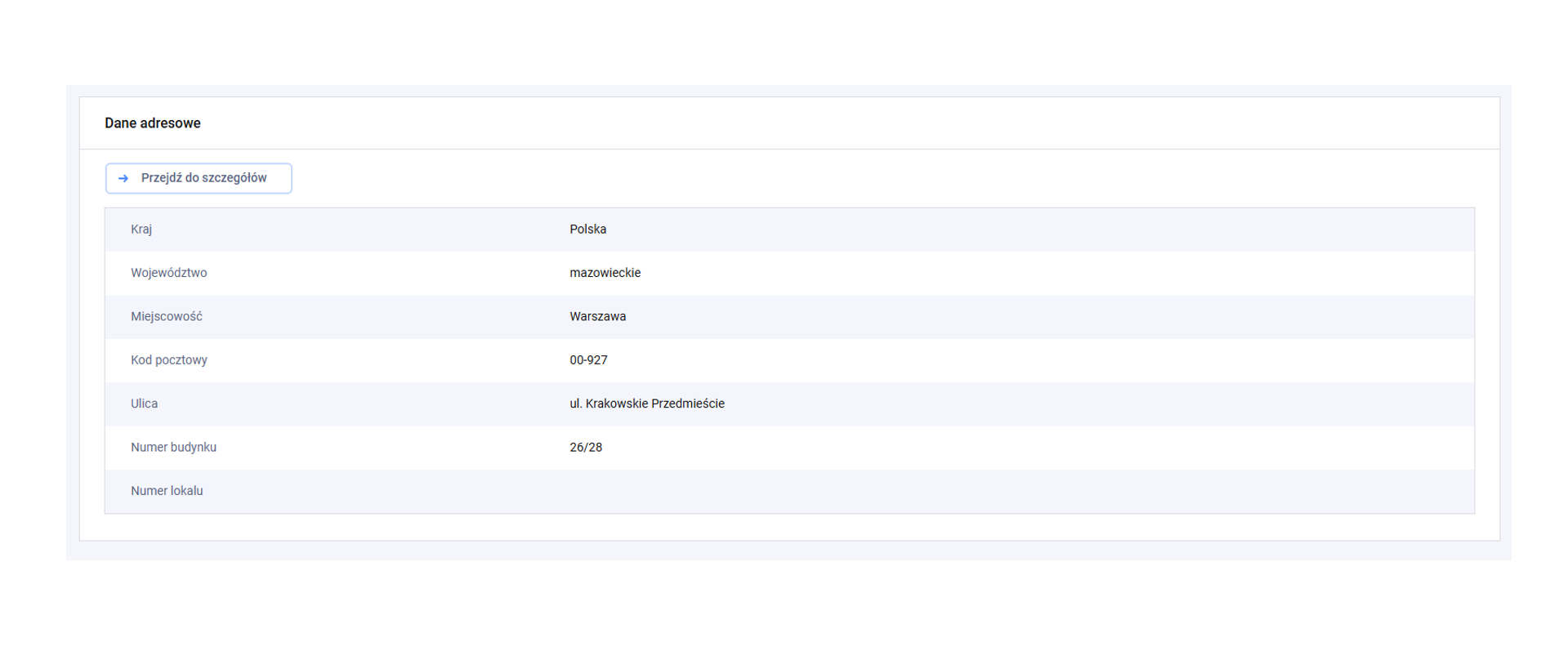Click the Województwo field label
Screen dimensions: 1568x669
tap(168, 273)
